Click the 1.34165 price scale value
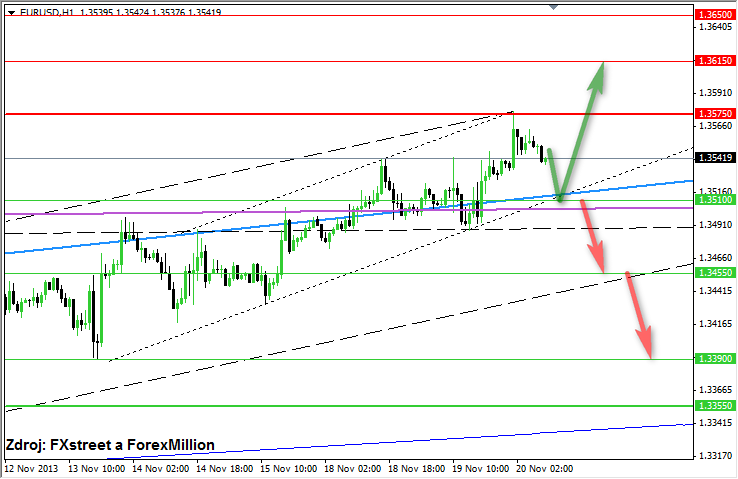738x479 pixels. click(x=715, y=324)
